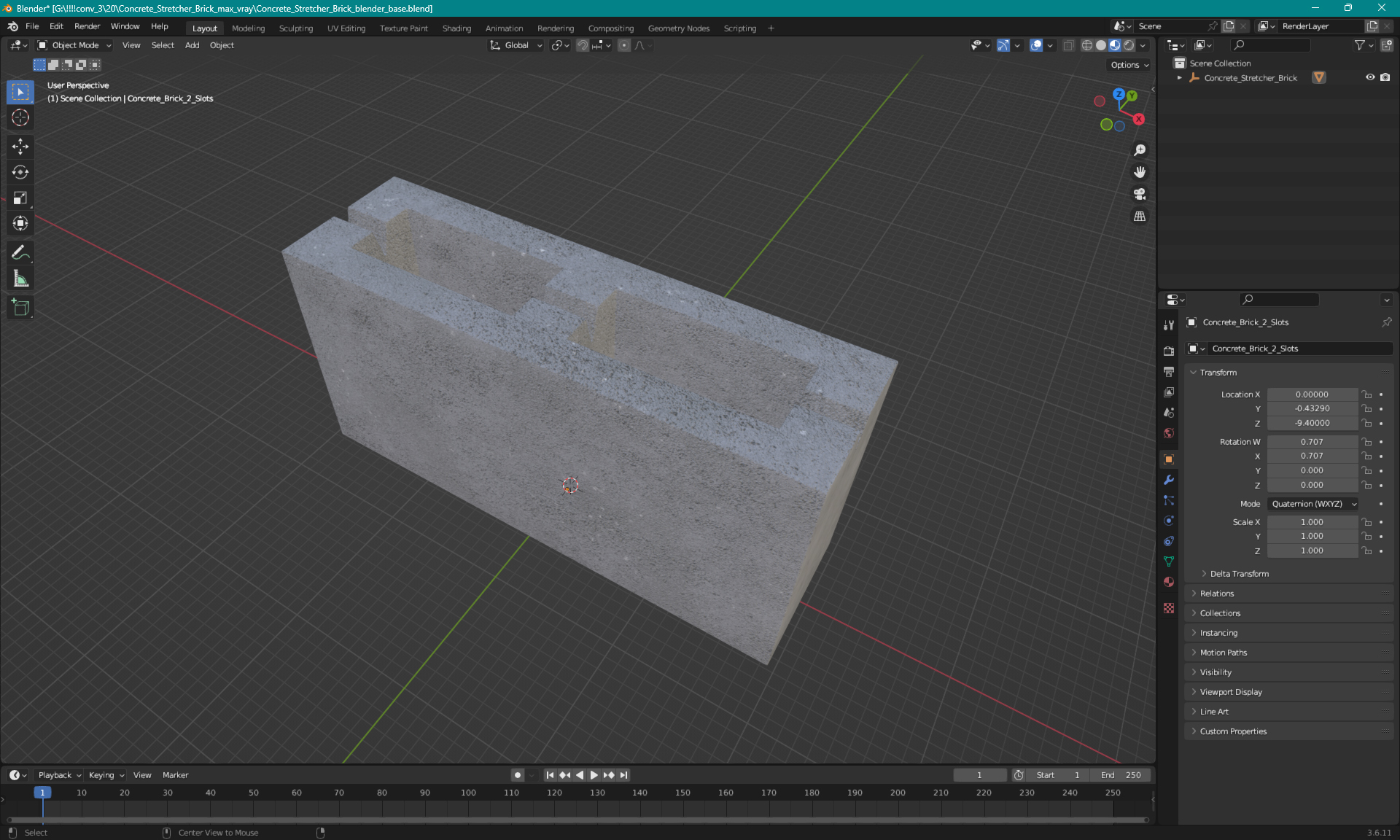Select the Measure tool
Screen dimensions: 1400x840
(20, 279)
